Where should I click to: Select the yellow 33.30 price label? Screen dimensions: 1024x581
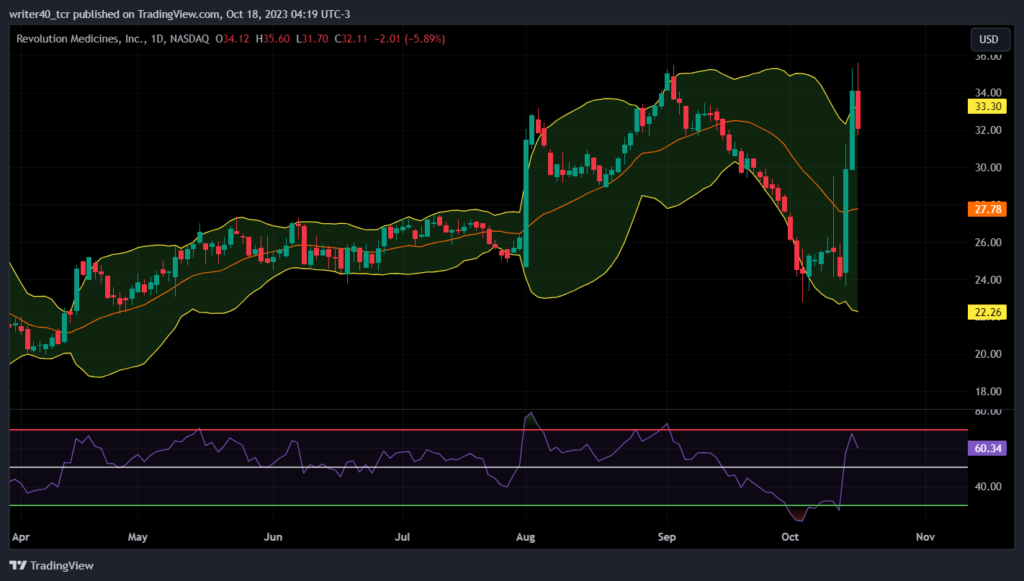coord(987,106)
